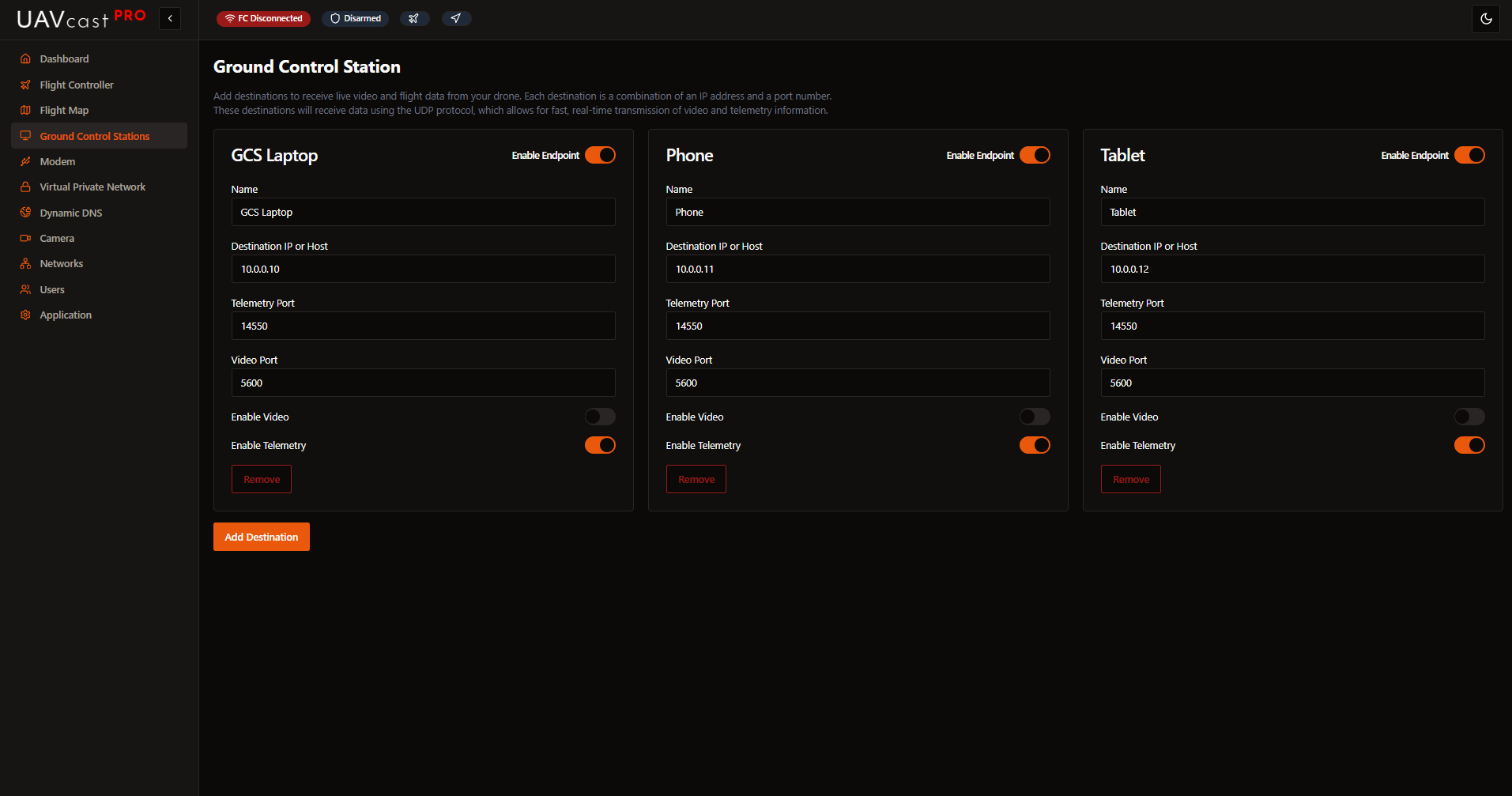The height and width of the screenshot is (796, 1512).
Task: Click the drone icon in the top bar
Action: (x=414, y=18)
